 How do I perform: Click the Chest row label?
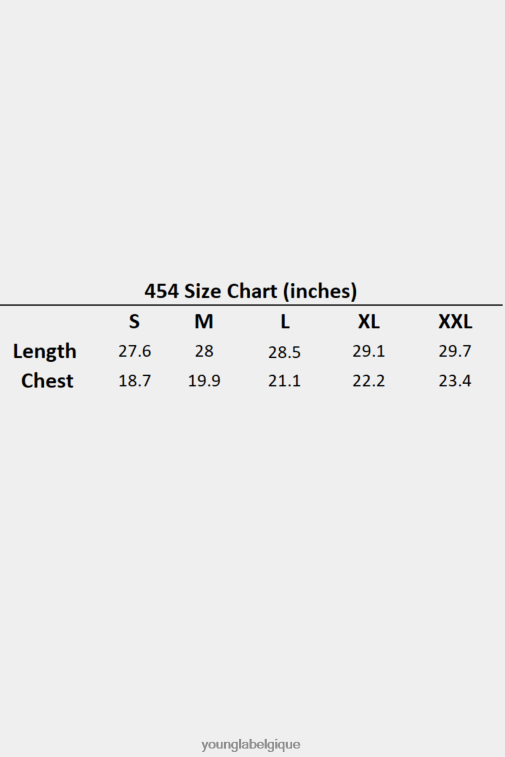47,381
